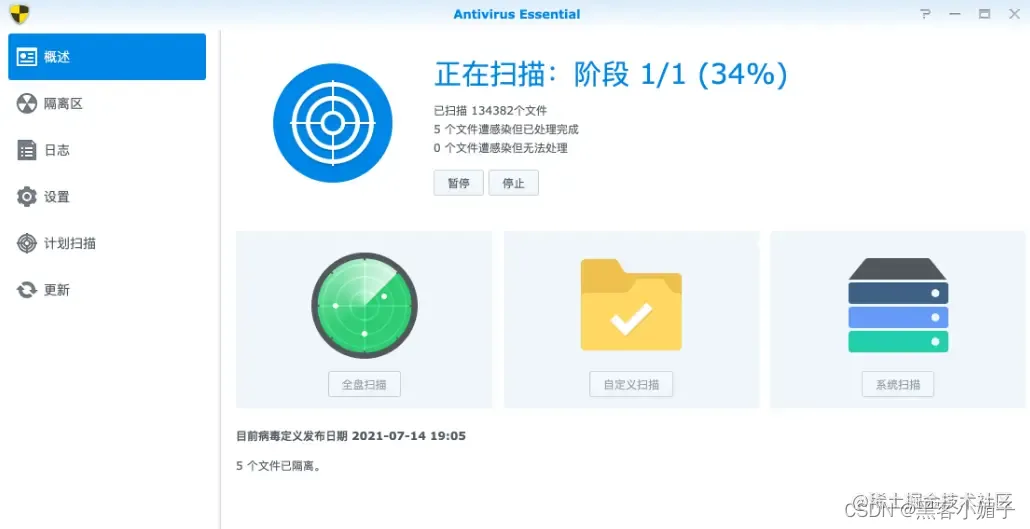Open the 隔离区 sidebar tab
Viewport: 1030px width, 529px height.
tap(107, 104)
